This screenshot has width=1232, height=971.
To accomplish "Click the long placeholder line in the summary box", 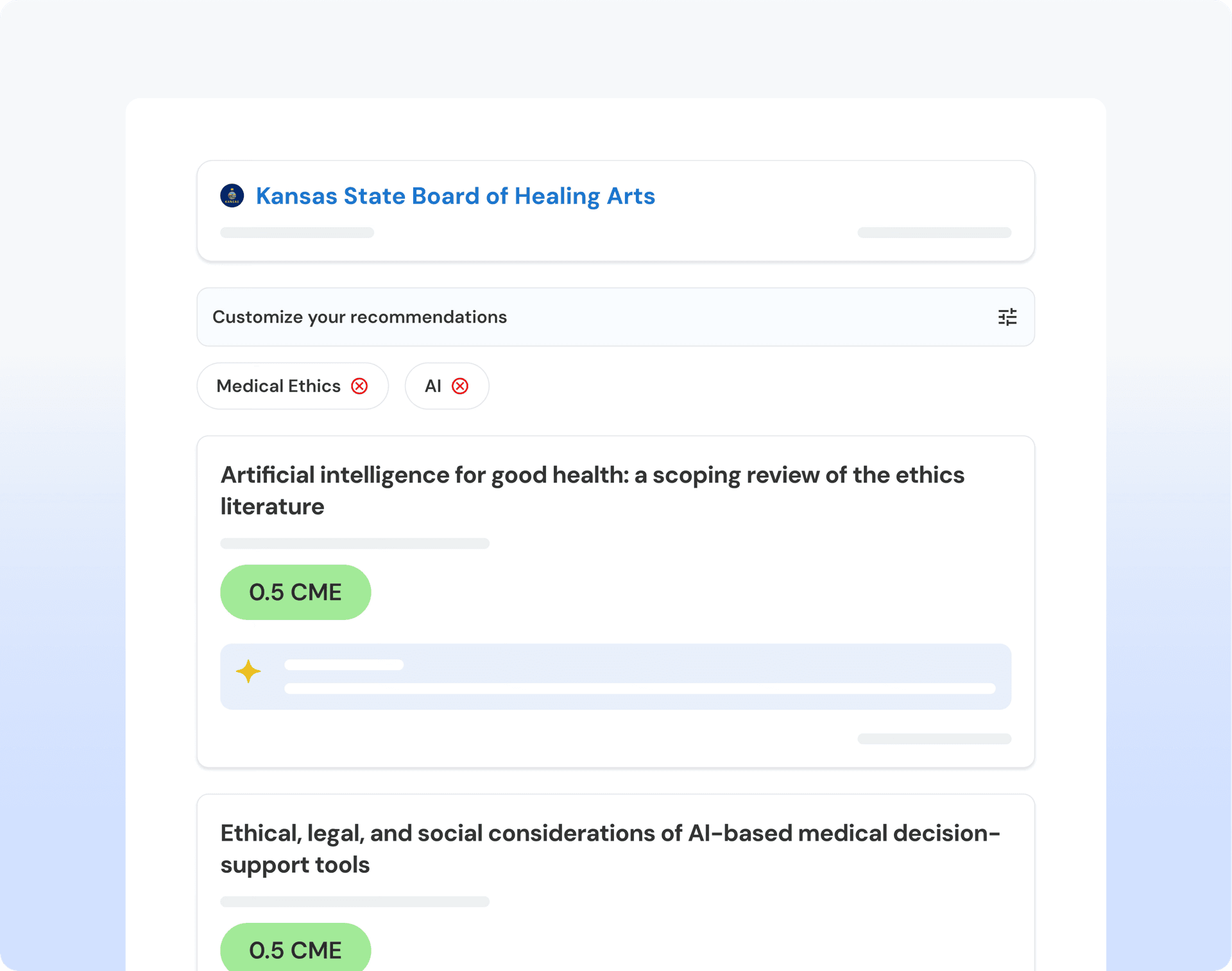I will [x=639, y=689].
